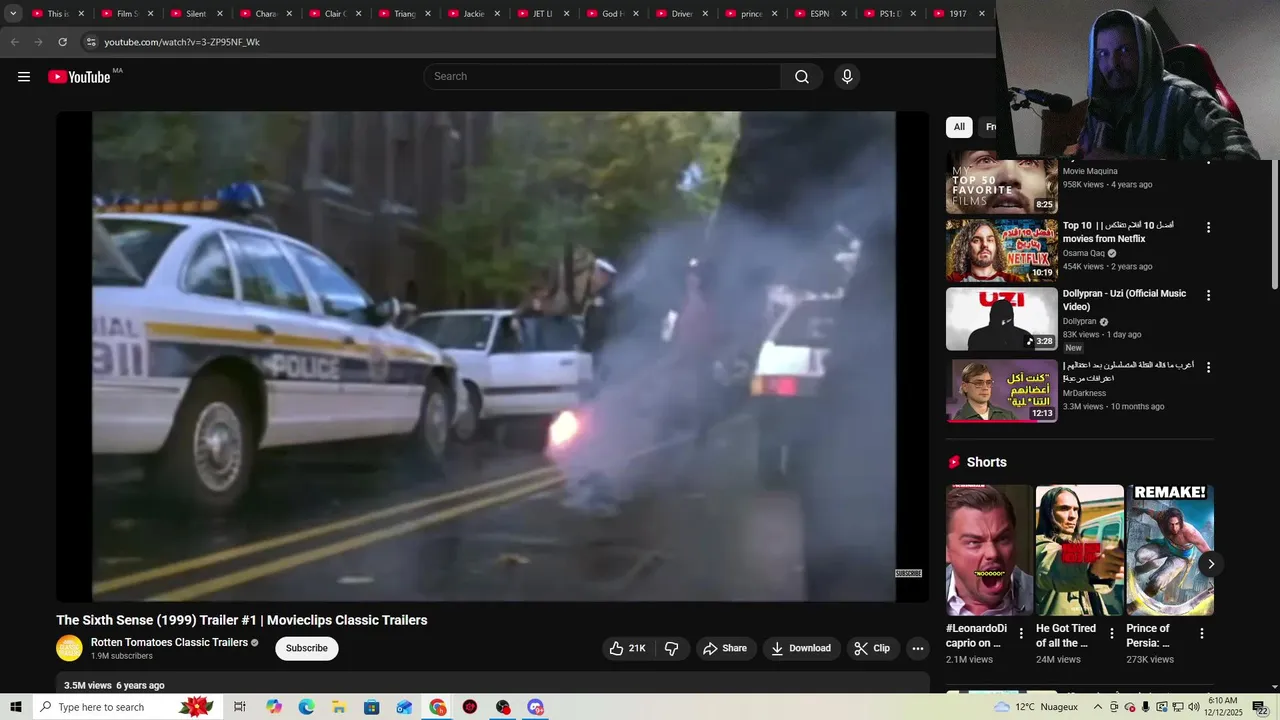
Task: Open the YouTube hamburger guide menu
Action: 24,77
